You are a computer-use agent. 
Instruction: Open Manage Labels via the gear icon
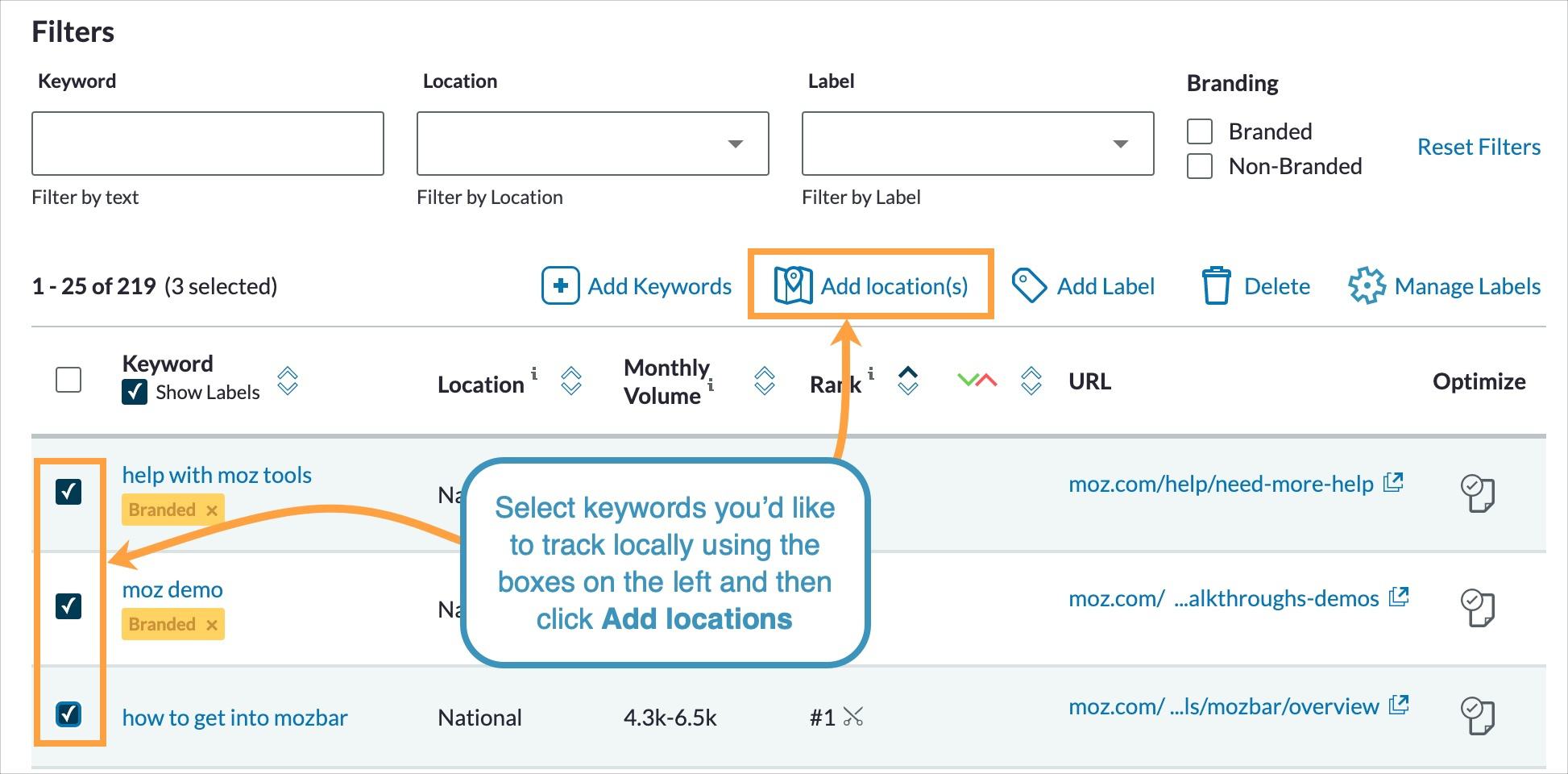1367,285
